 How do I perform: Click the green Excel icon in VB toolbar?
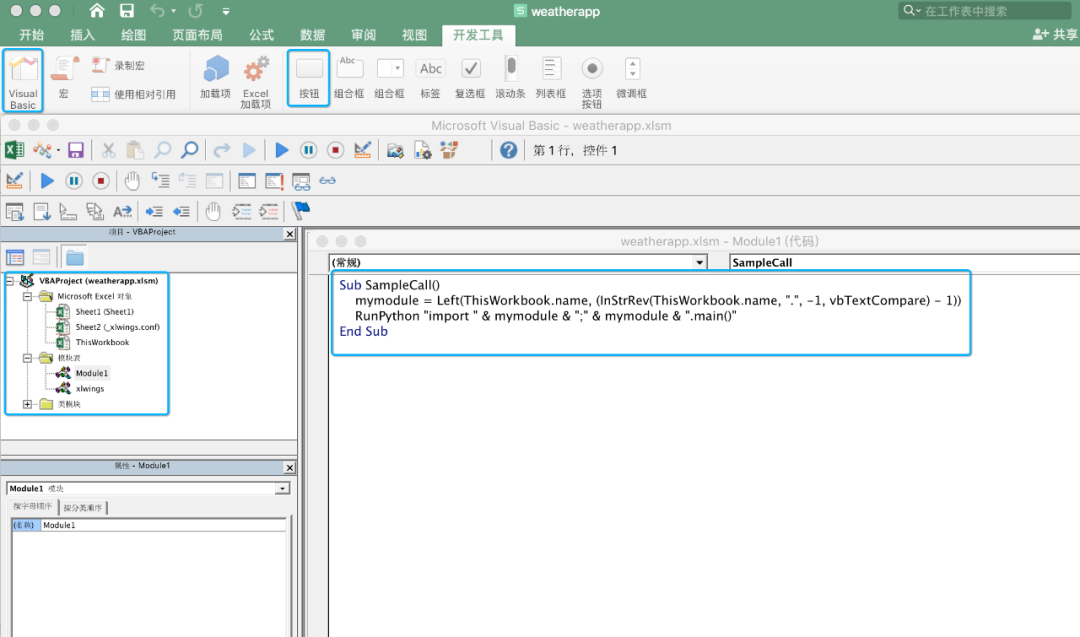click(14, 150)
